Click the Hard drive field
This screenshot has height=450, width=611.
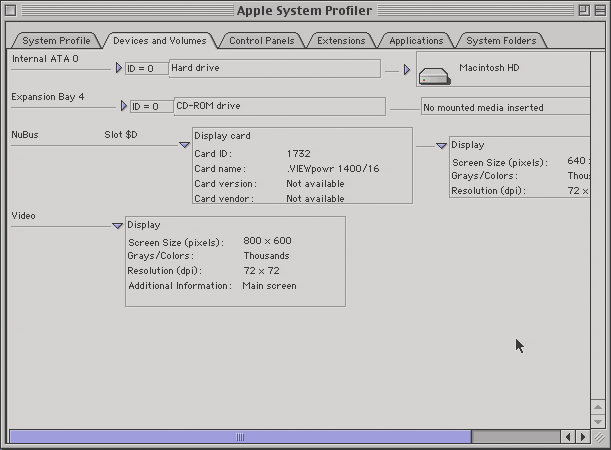[x=275, y=68]
